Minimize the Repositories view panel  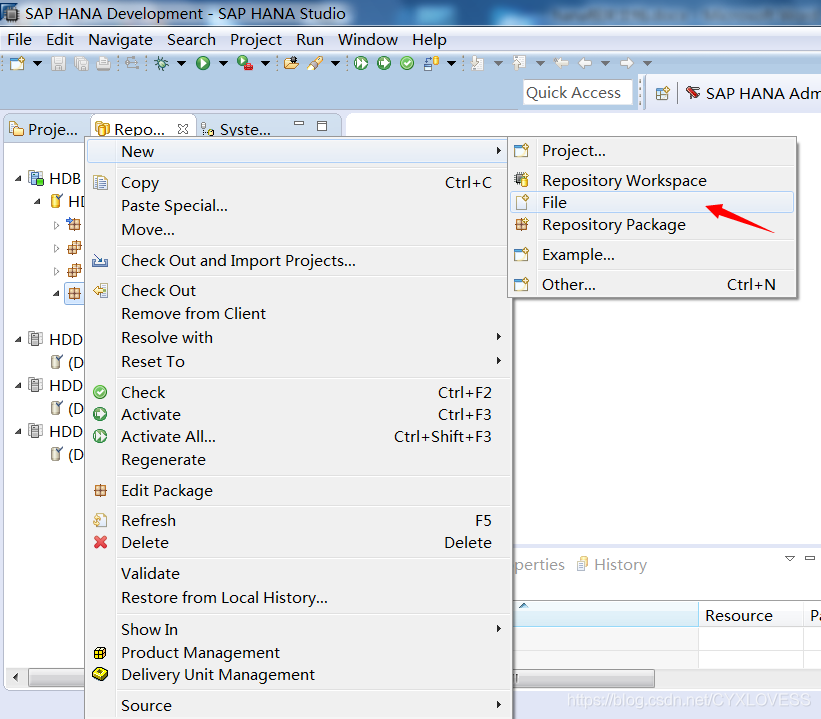click(x=299, y=125)
